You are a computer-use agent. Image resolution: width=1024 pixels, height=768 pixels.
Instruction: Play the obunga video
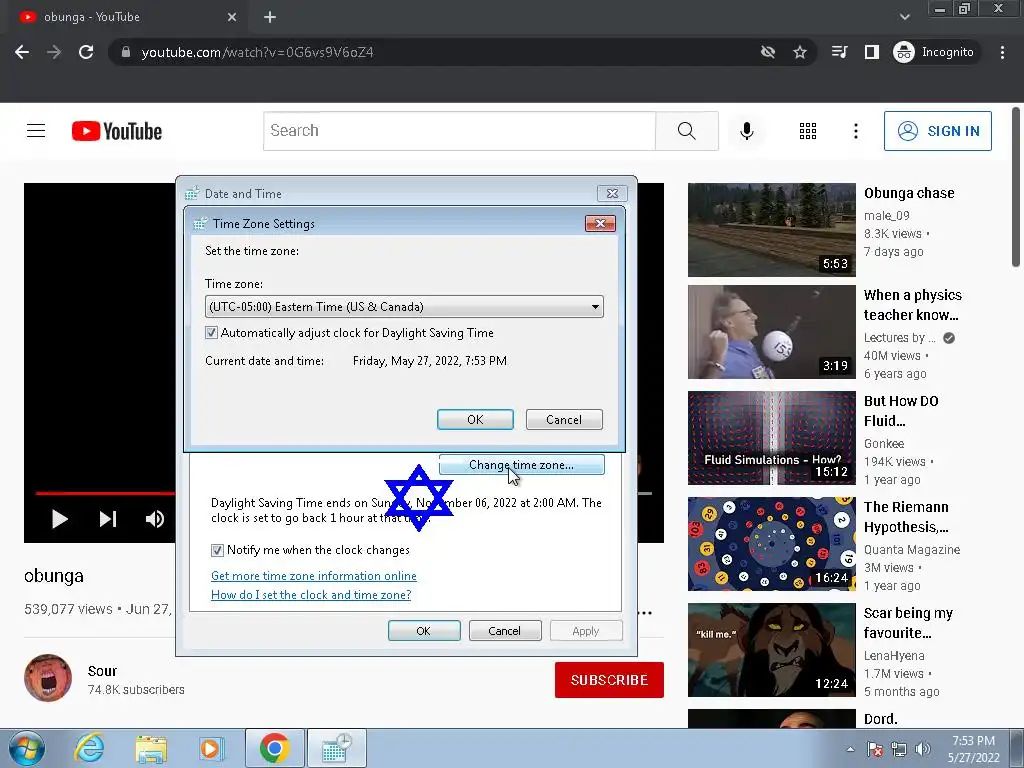pos(59,519)
